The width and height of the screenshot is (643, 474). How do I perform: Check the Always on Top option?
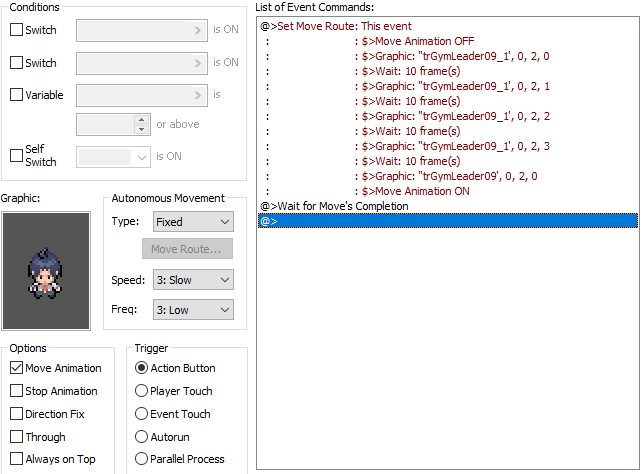tap(17, 460)
